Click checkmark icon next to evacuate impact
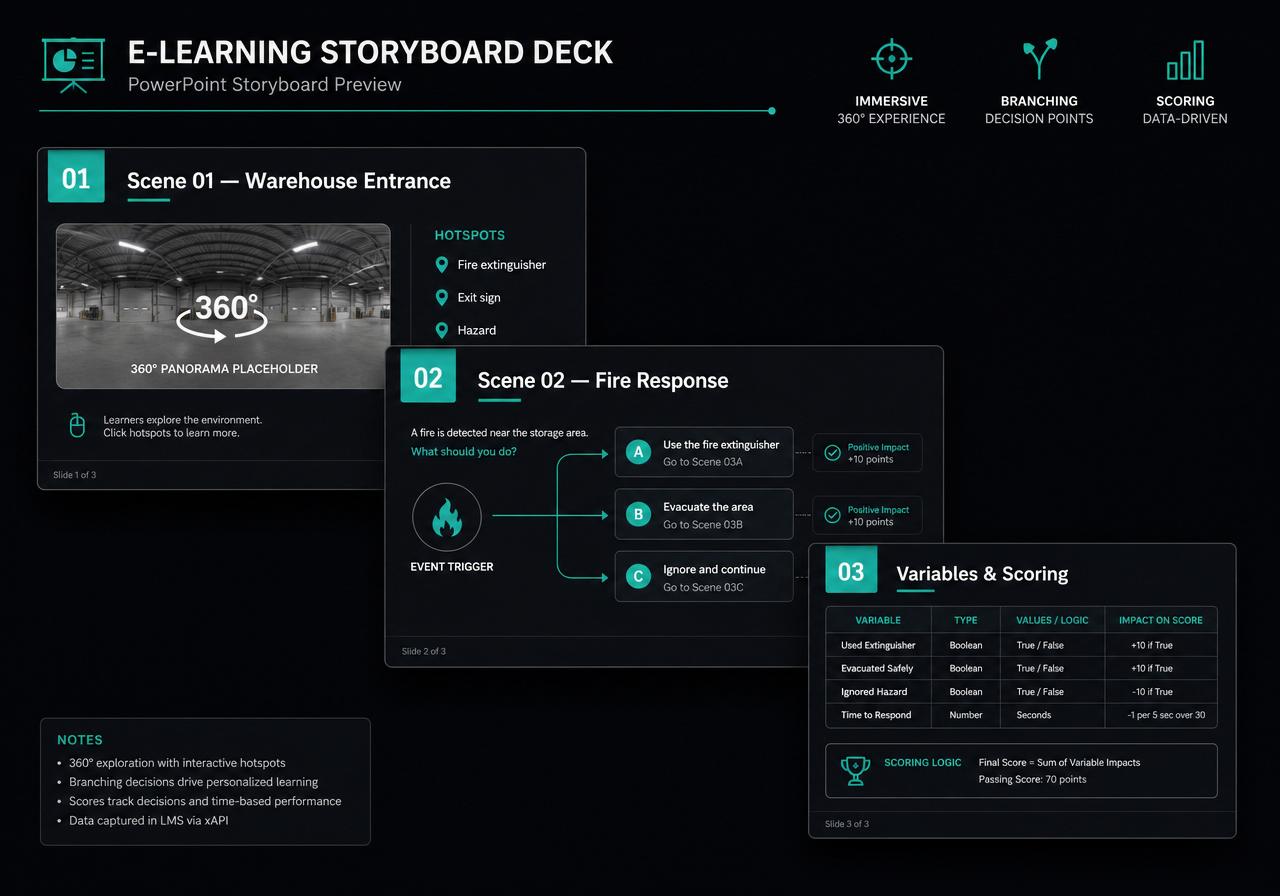1280x896 pixels. [832, 515]
